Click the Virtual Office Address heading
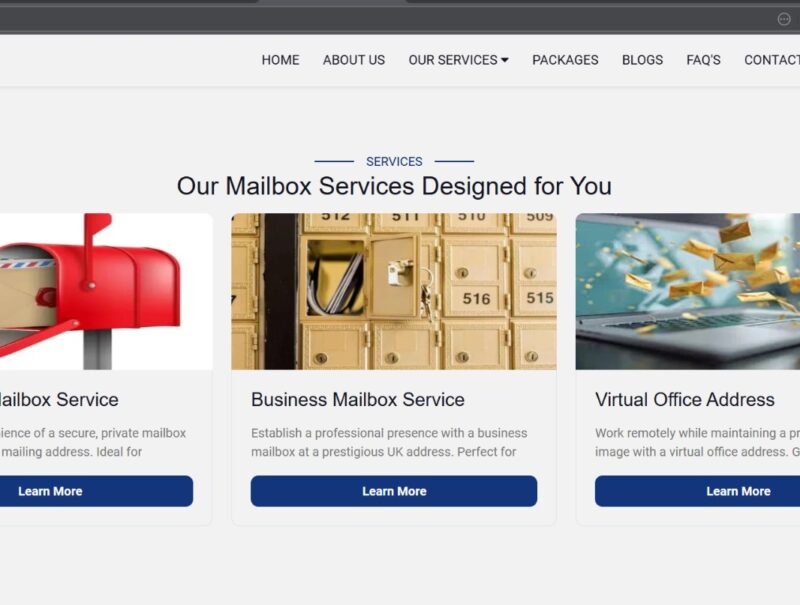The image size is (800, 605). coord(685,399)
